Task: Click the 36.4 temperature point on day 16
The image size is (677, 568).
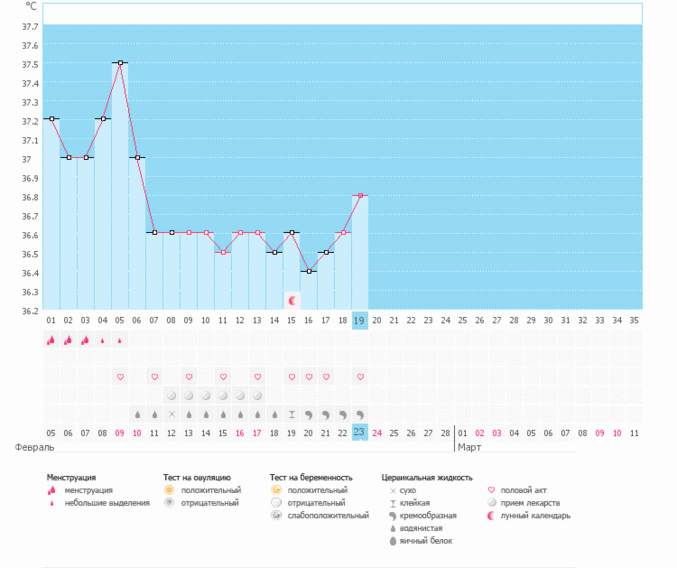Action: pyautogui.click(x=309, y=271)
